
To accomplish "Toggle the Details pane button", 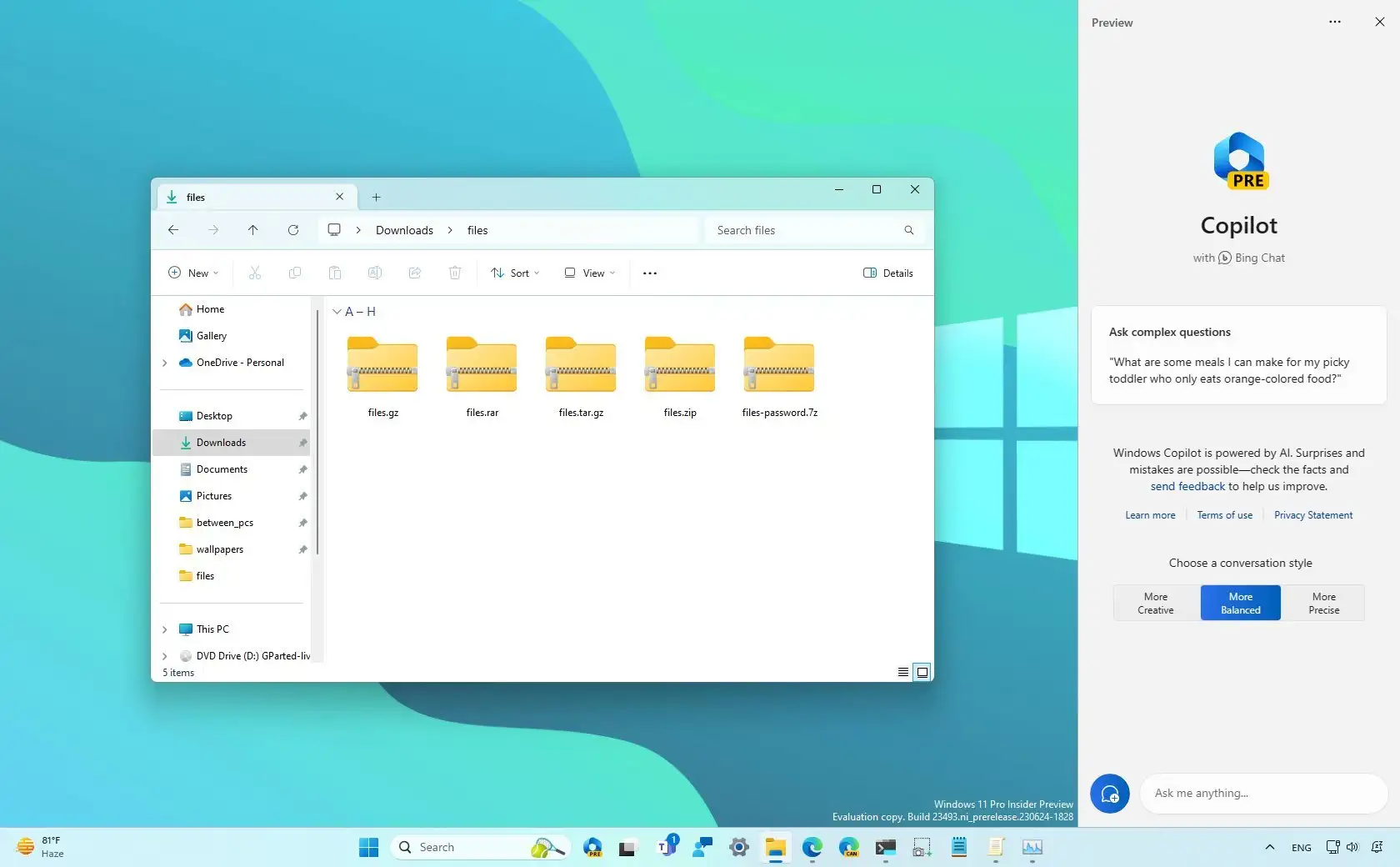I will (888, 273).
